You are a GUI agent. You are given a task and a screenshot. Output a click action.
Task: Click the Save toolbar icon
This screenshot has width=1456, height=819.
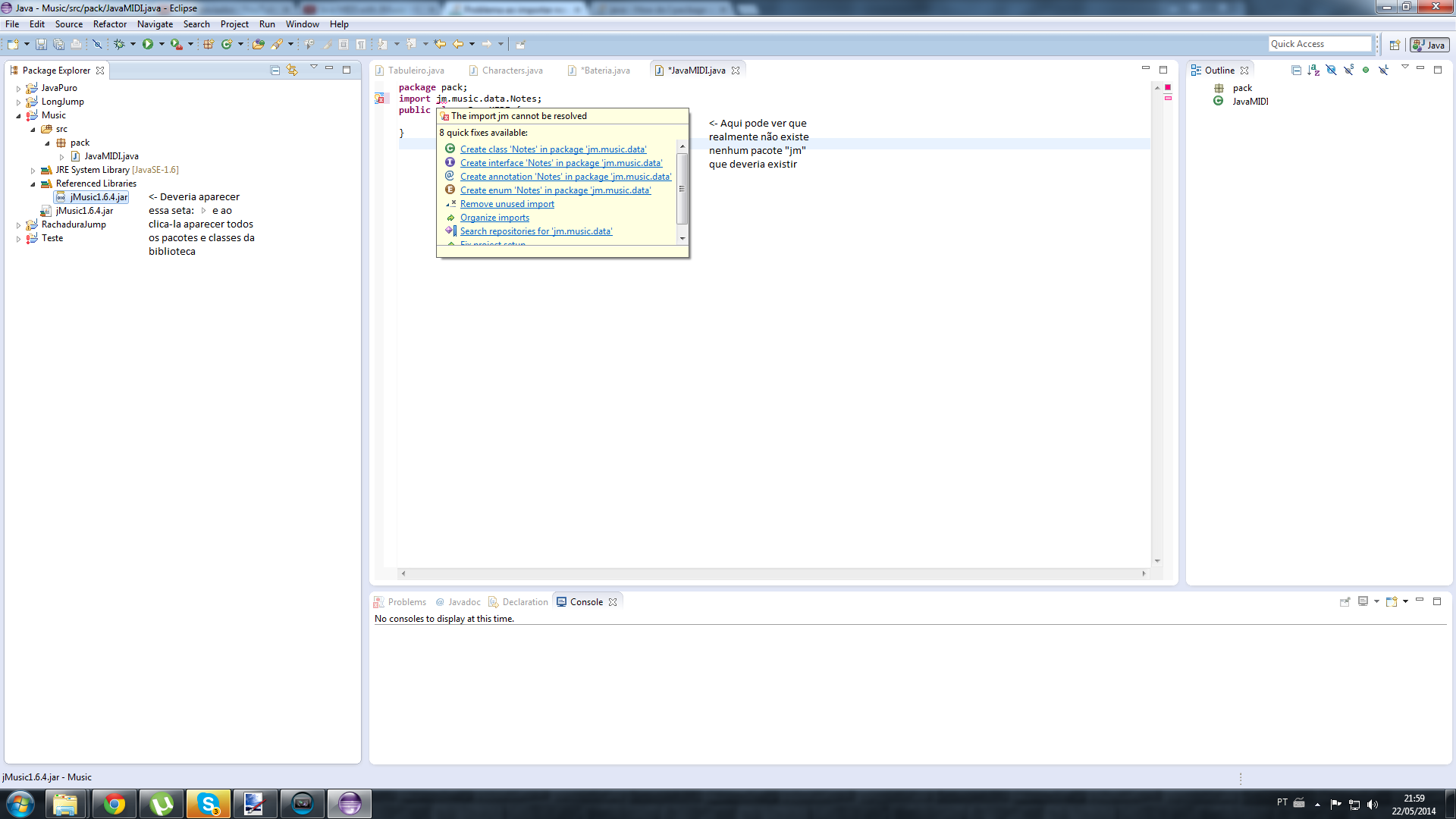(41, 45)
